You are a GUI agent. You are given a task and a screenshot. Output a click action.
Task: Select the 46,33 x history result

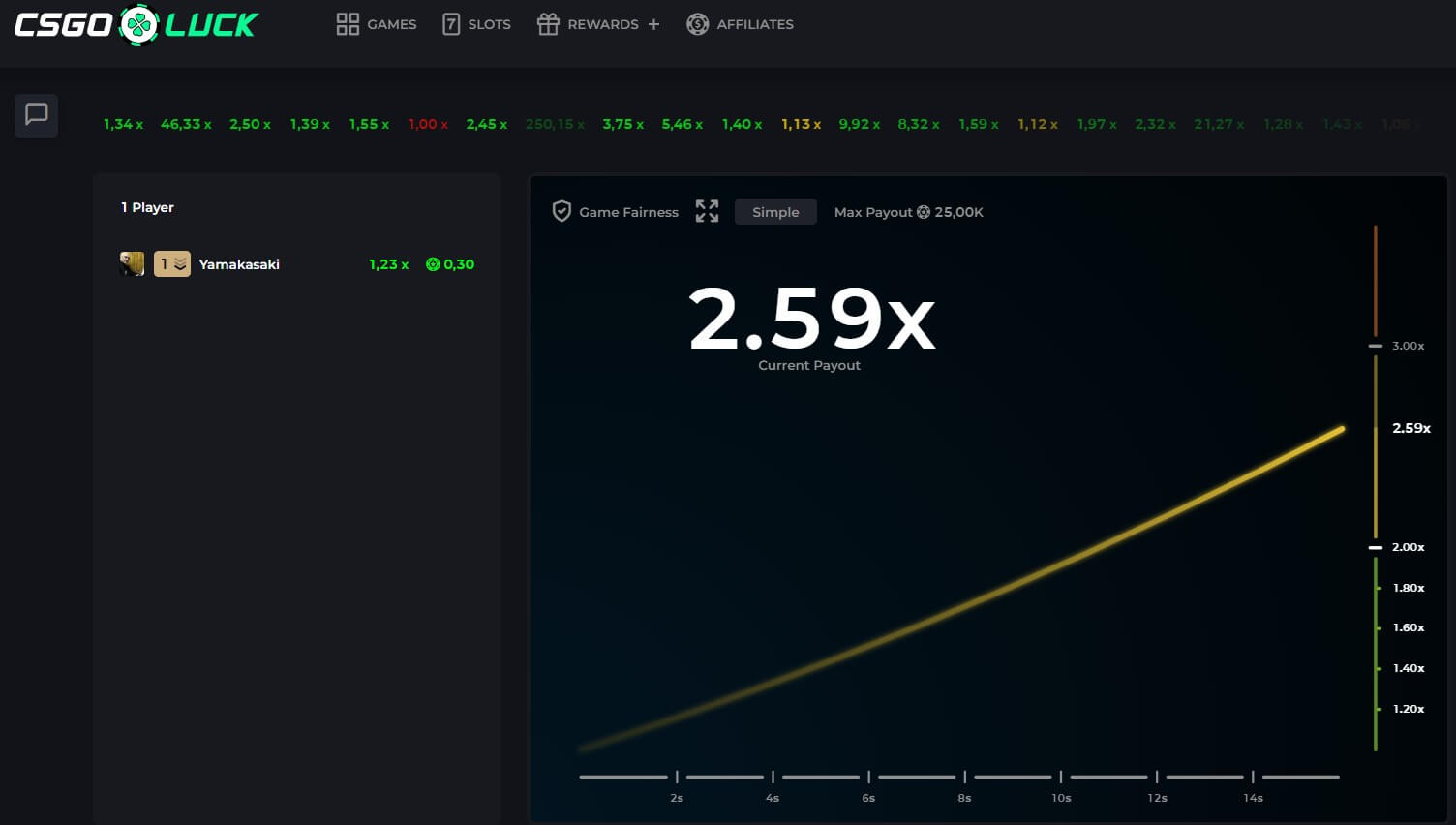click(186, 125)
